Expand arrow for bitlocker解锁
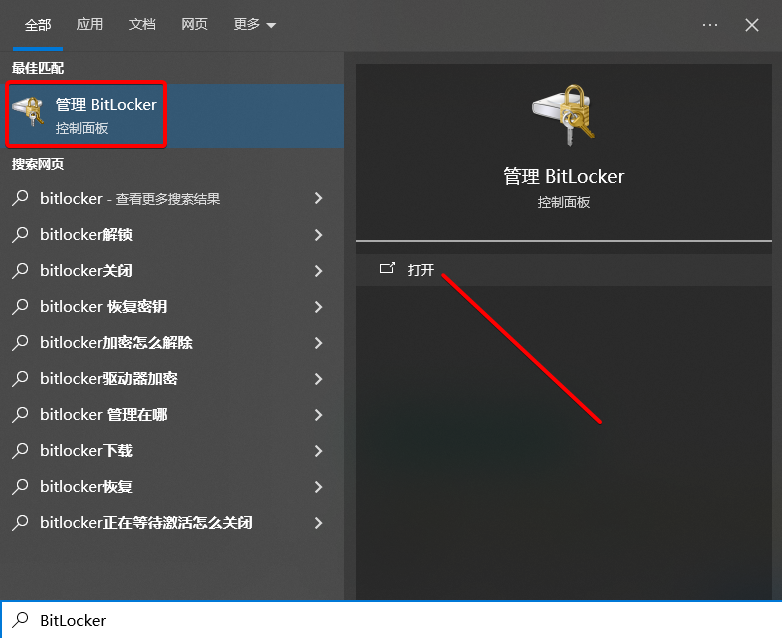The height and width of the screenshot is (638, 782). click(x=319, y=235)
